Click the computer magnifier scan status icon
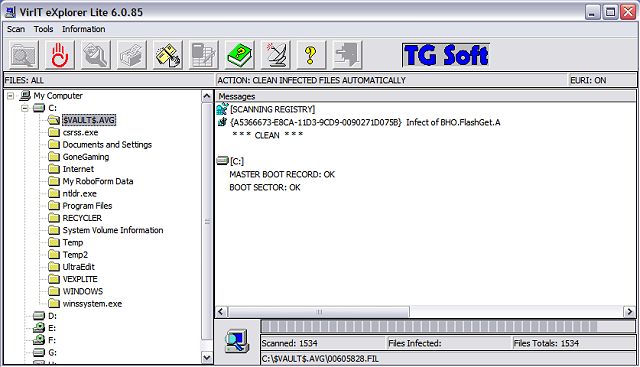Screen dimensions: 640x367 (x=237, y=341)
